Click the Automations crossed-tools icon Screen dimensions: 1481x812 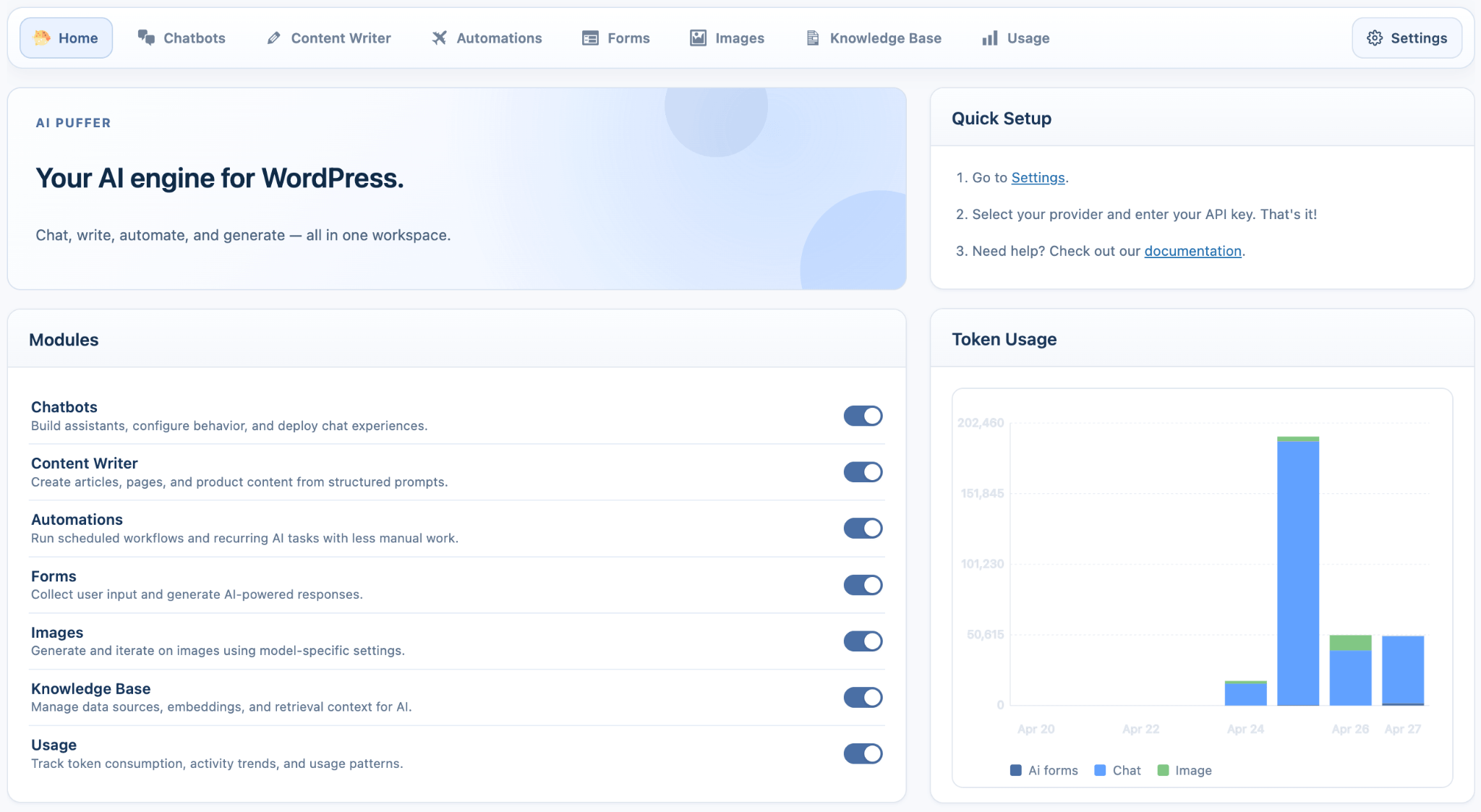click(439, 38)
